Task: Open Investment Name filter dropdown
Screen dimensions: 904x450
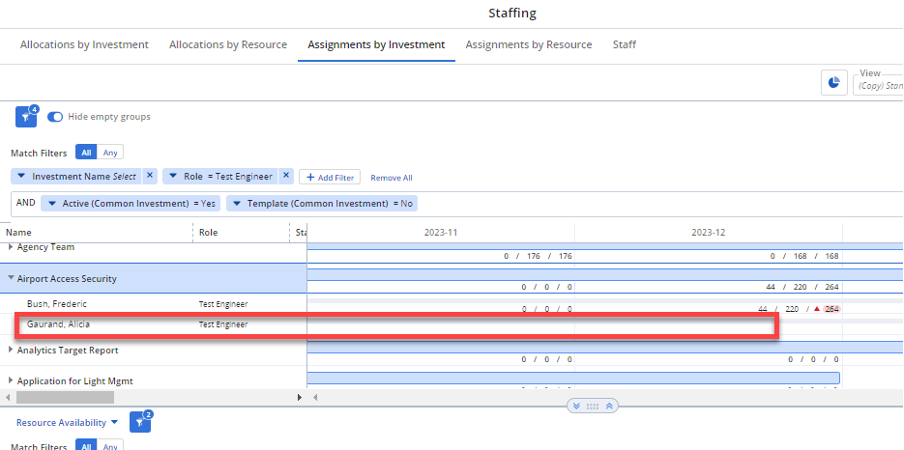Action: coord(21,176)
